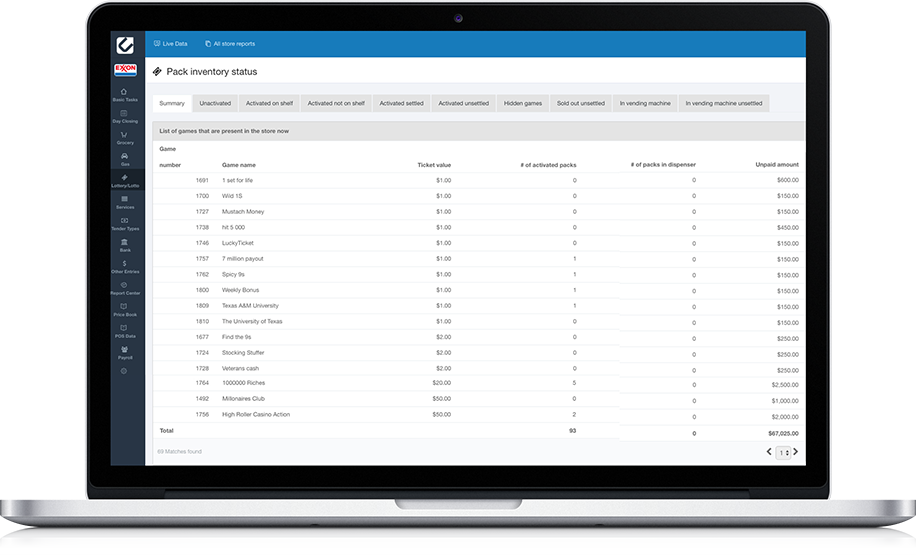The width and height of the screenshot is (916, 555).
Task: Open Basic Tasks in the sidebar
Action: (x=125, y=95)
